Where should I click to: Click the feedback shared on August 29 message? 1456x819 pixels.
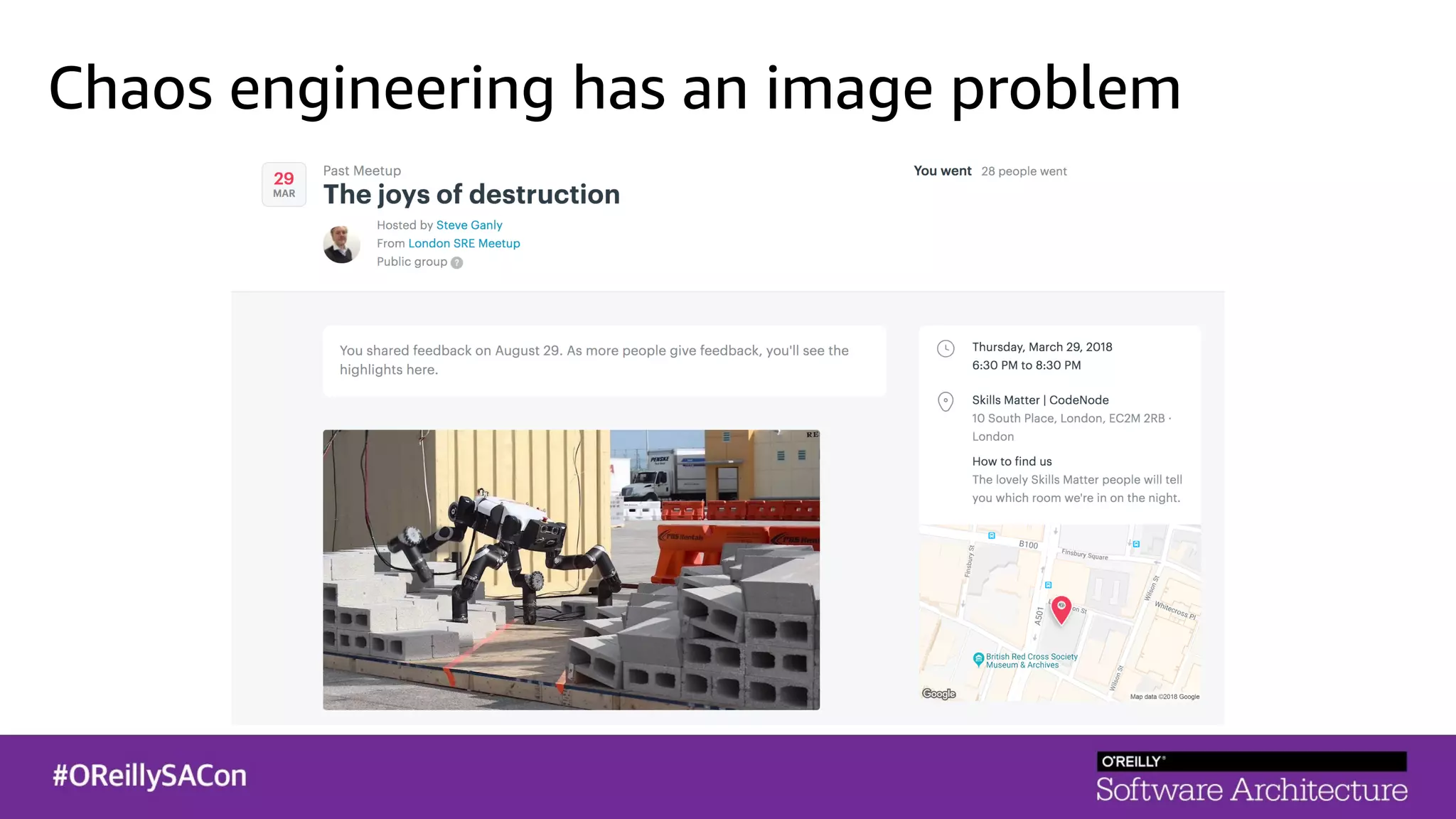604,360
